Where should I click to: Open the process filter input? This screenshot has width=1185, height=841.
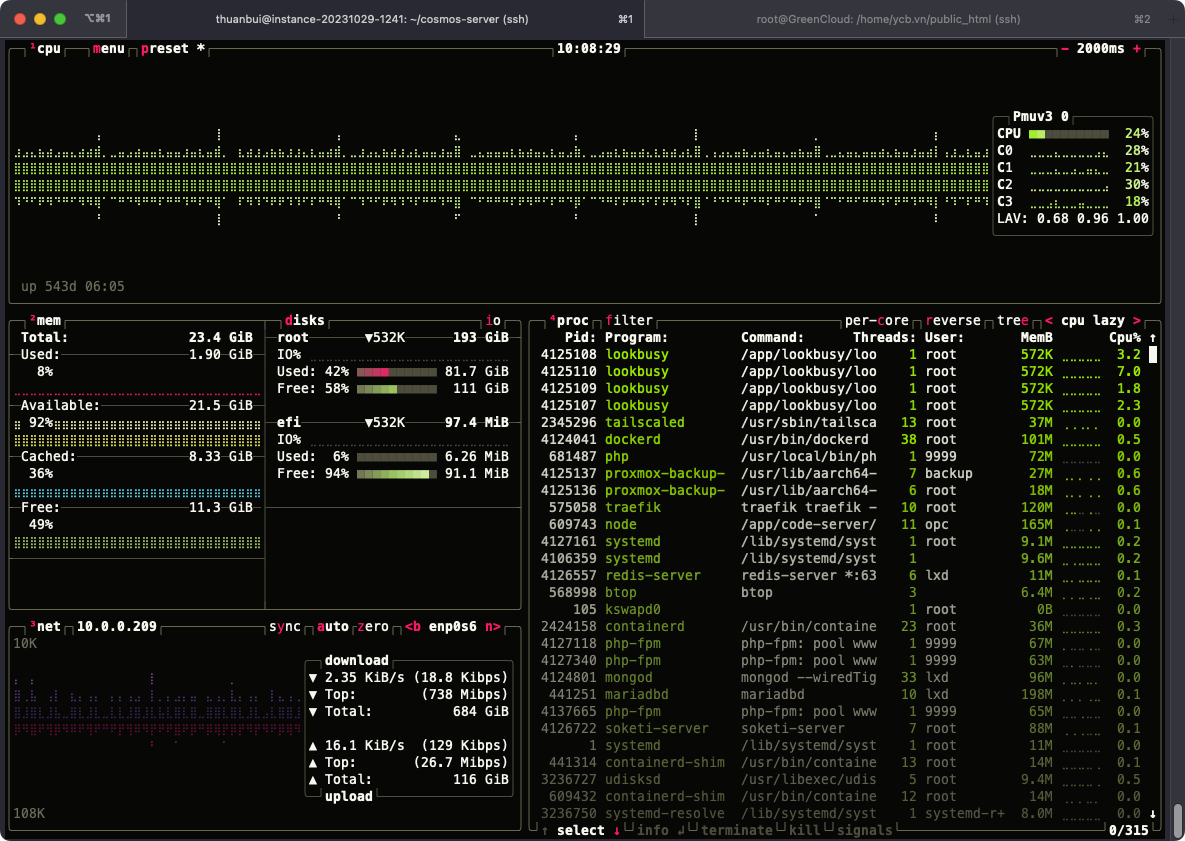pos(629,321)
